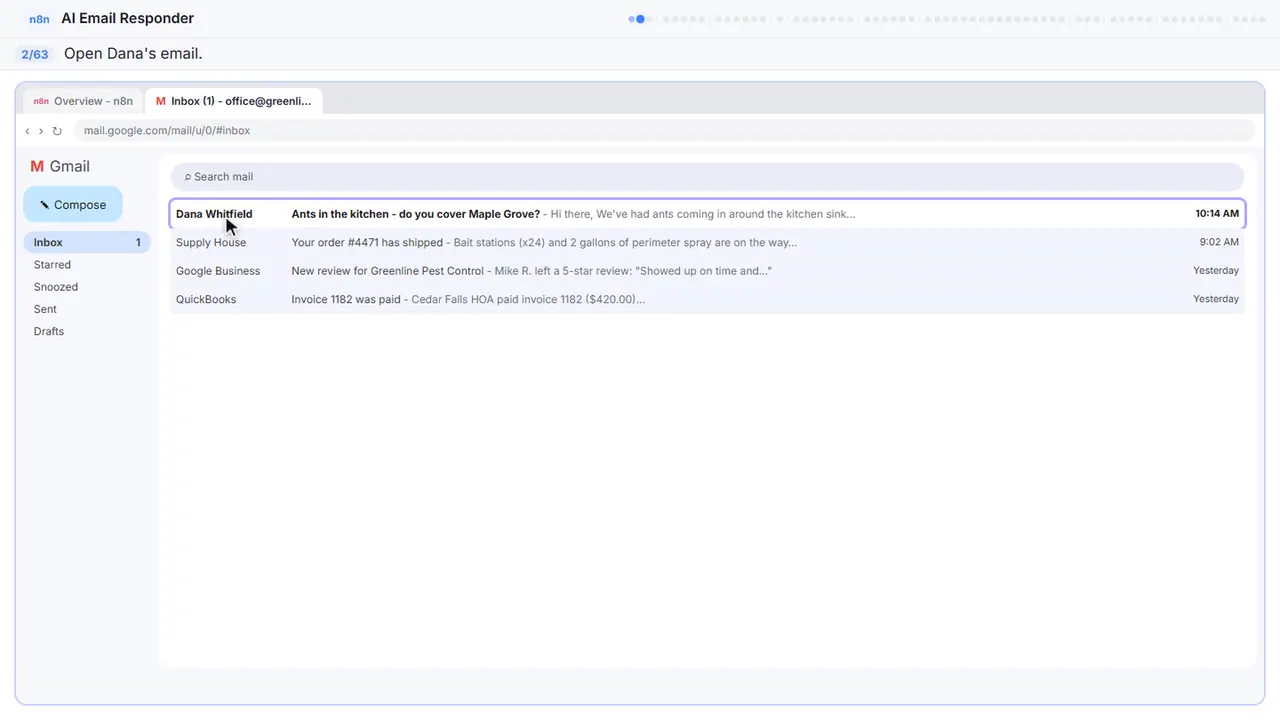This screenshot has height=720, width=1280.
Task: Show Starred messages
Action: (x=52, y=265)
